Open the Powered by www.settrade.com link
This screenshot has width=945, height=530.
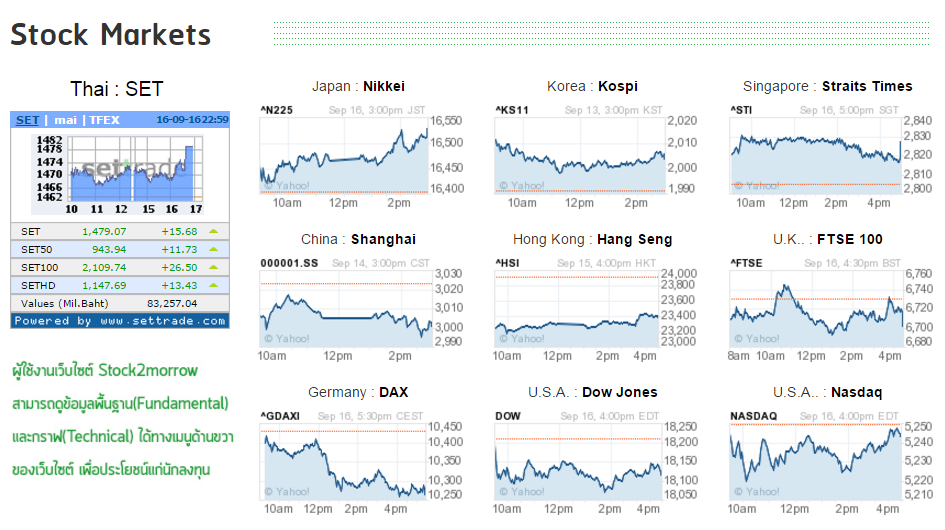(x=120, y=321)
